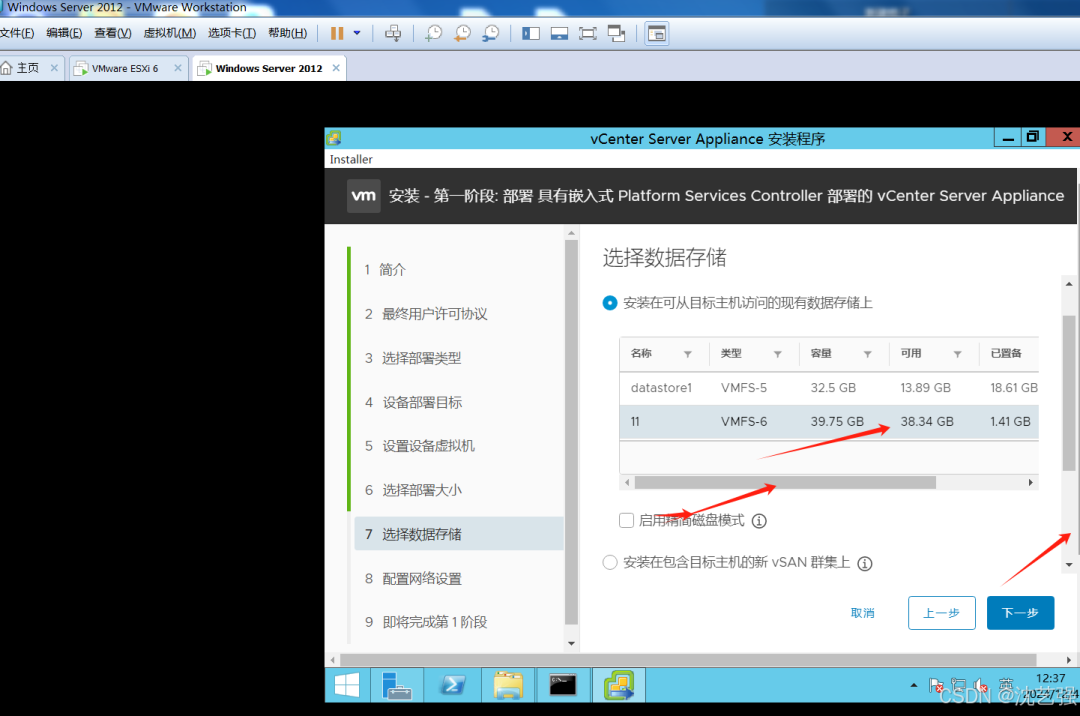Select install on existing datastore radio option

pyautogui.click(x=610, y=303)
